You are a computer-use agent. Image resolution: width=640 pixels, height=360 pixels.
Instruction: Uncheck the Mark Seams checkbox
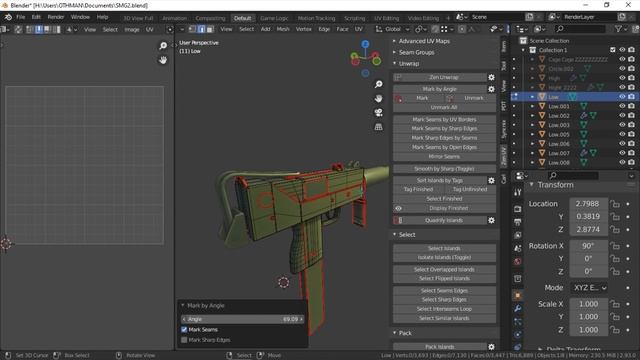click(184, 329)
